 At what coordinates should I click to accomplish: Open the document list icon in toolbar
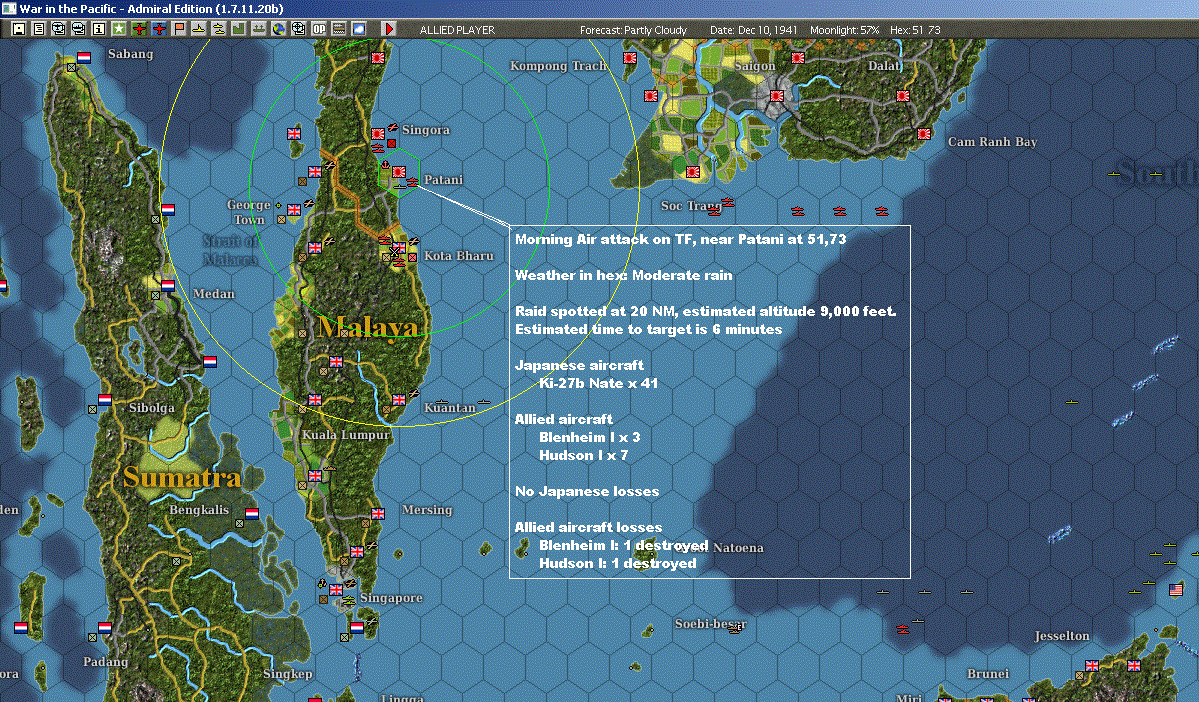[39, 29]
